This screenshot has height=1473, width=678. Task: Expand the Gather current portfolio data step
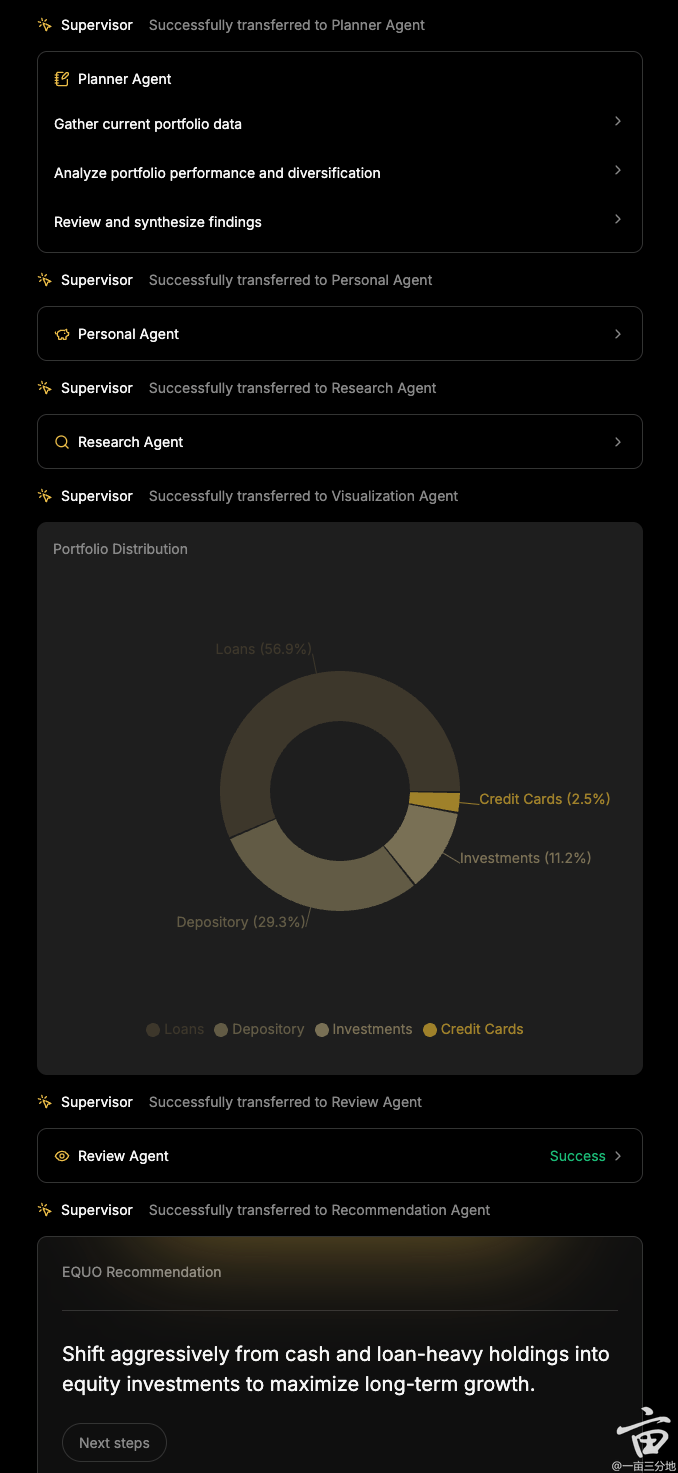(x=618, y=121)
